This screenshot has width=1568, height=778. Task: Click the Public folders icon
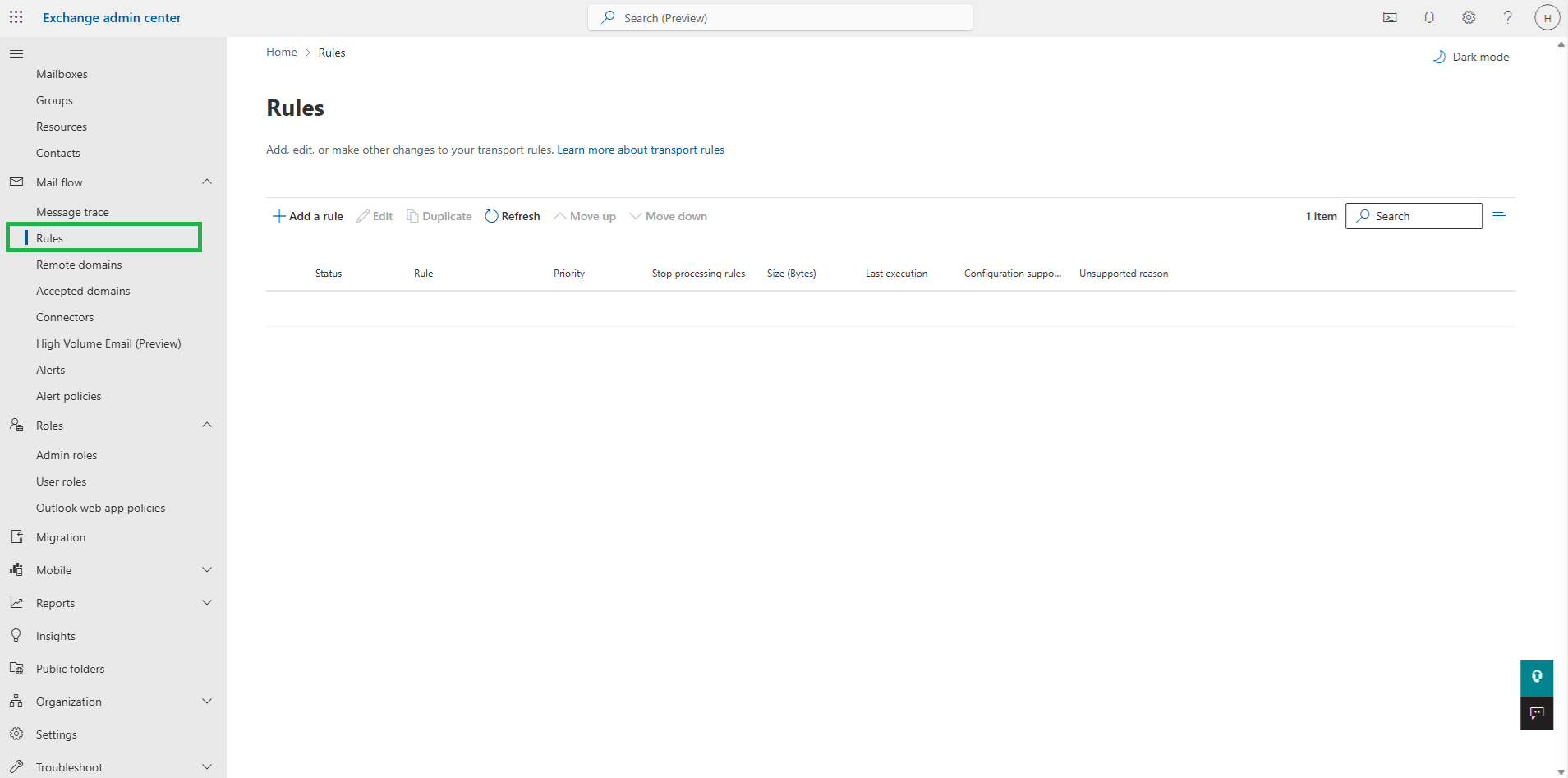(16, 668)
